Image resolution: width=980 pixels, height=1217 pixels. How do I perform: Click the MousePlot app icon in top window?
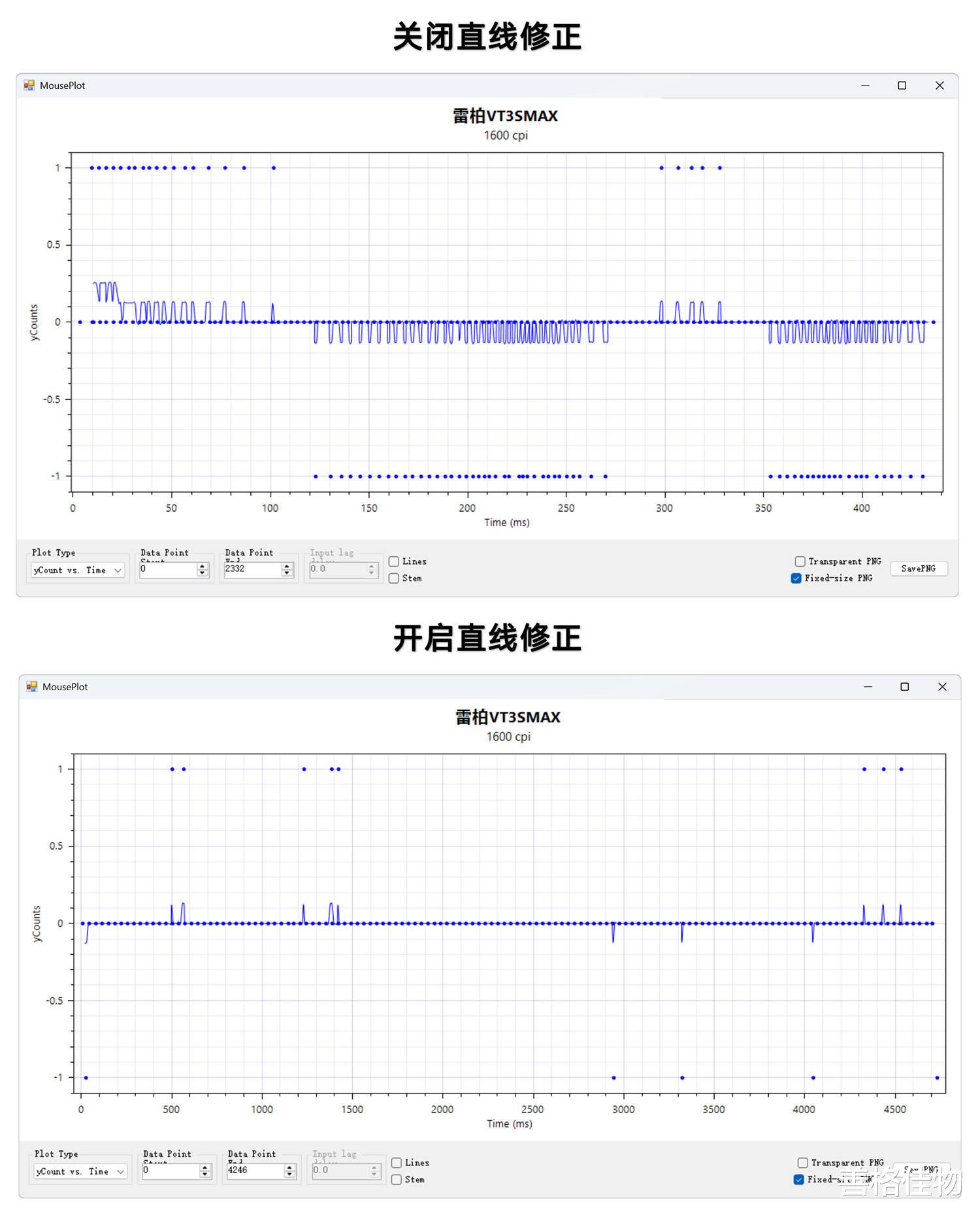coord(29,85)
